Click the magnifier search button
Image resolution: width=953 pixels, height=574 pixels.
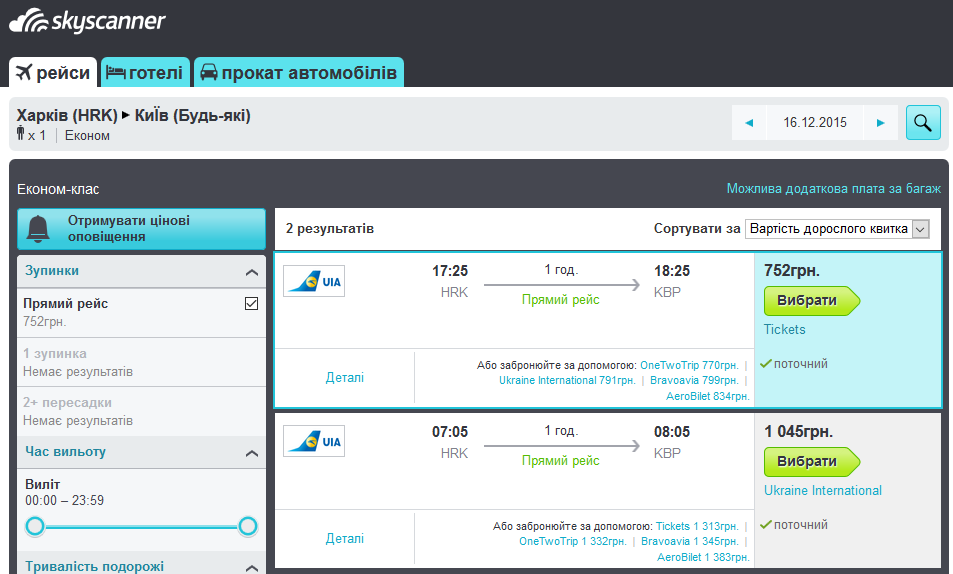point(922,123)
